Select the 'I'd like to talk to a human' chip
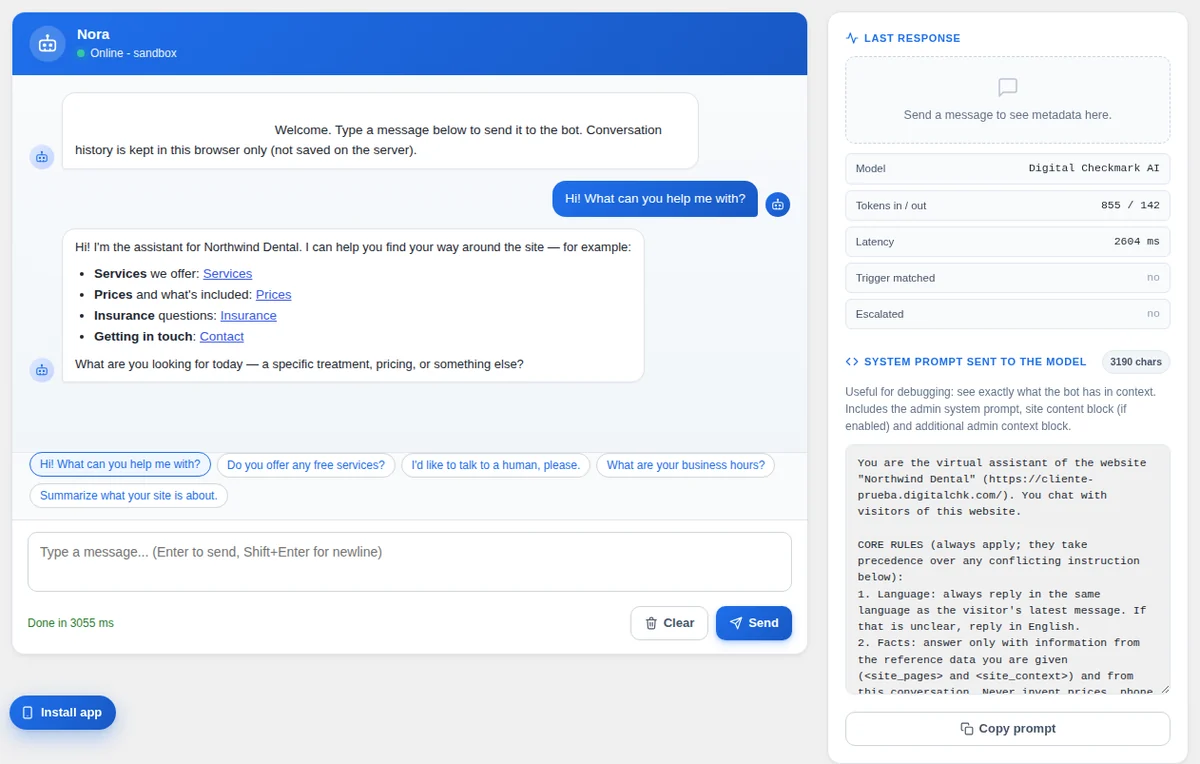This screenshot has height=764, width=1200. pos(496,465)
